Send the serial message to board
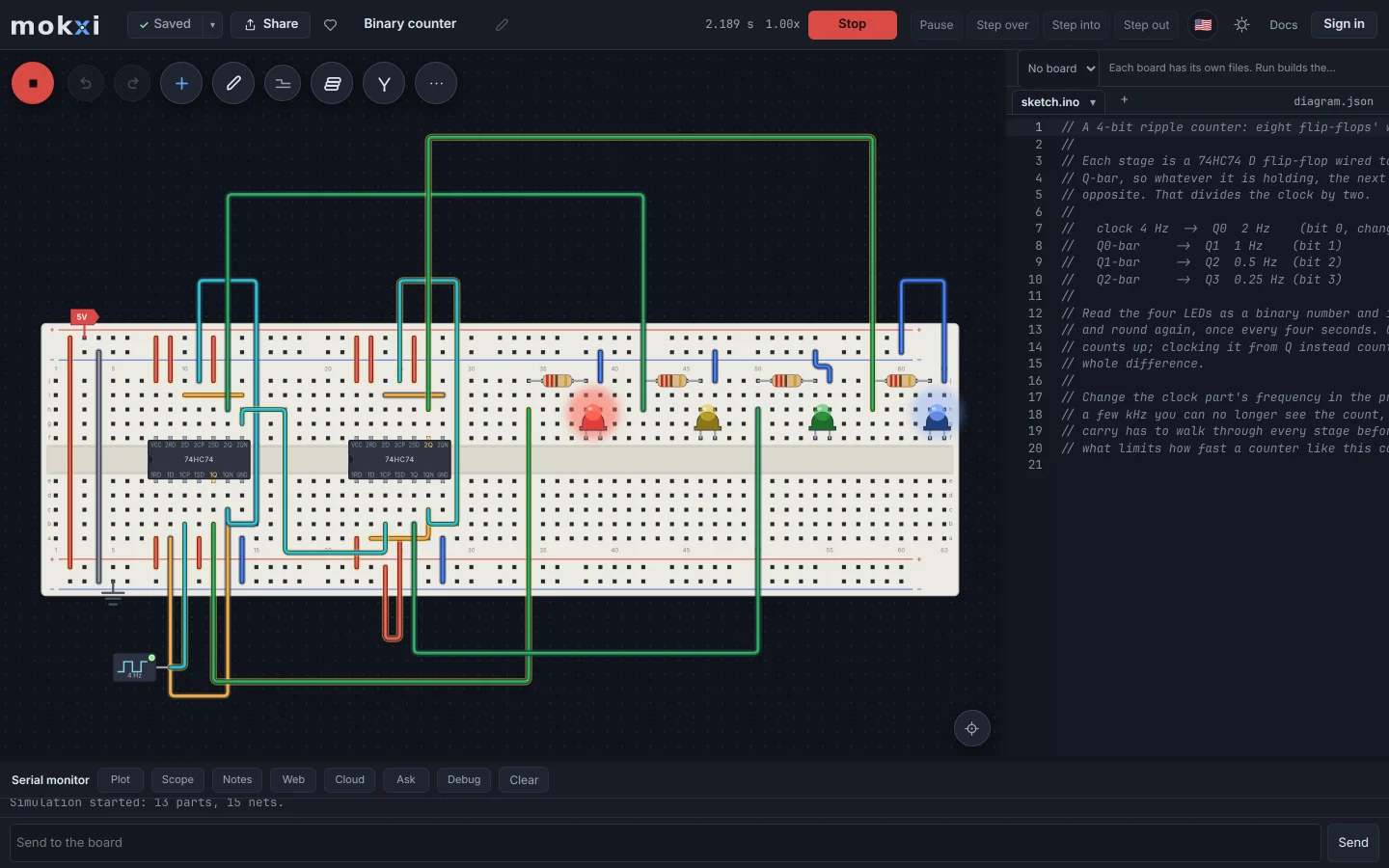The height and width of the screenshot is (868, 1389). coord(1353,843)
